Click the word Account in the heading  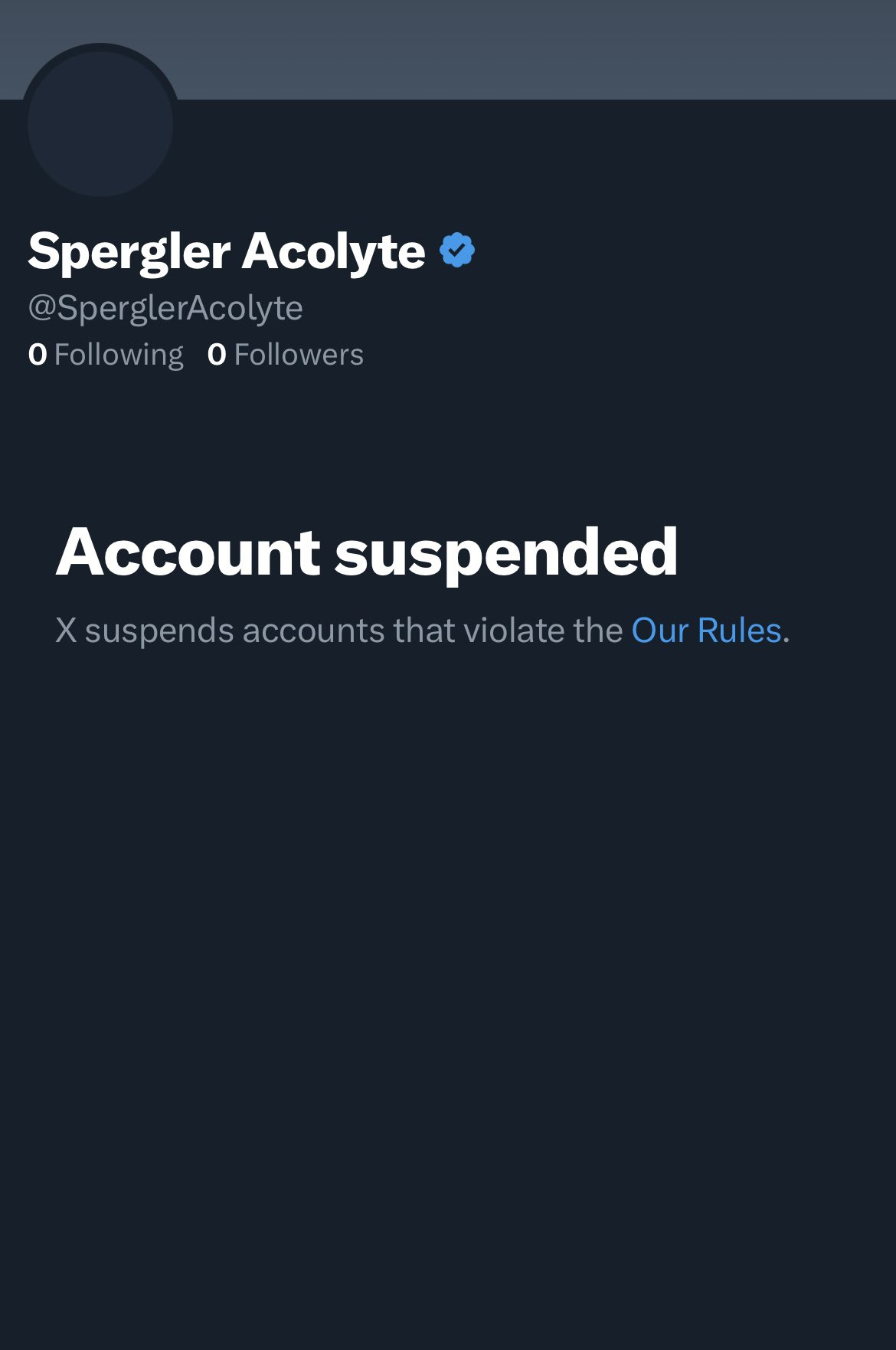(x=188, y=552)
